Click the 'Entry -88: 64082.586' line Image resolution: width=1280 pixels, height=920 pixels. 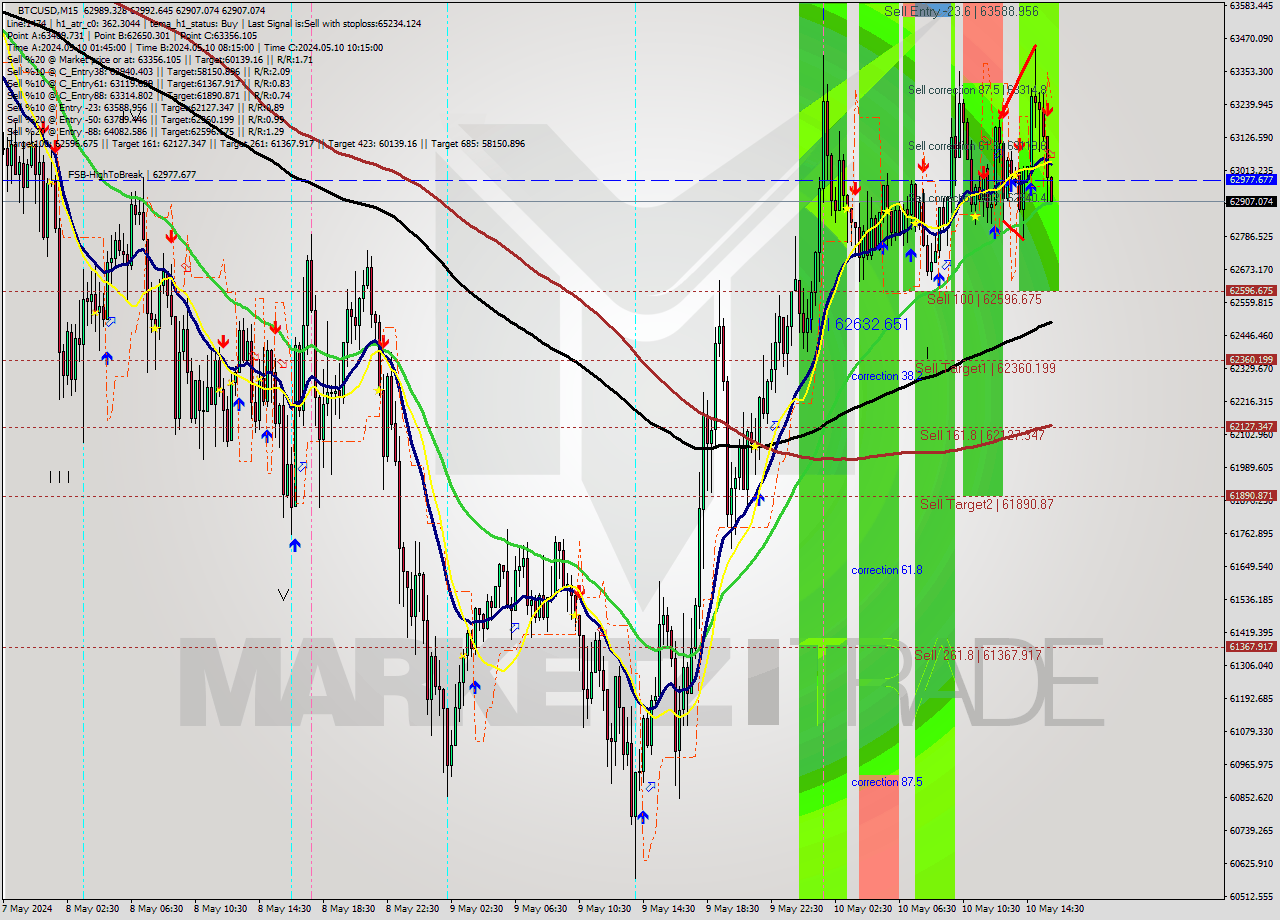click(x=146, y=132)
